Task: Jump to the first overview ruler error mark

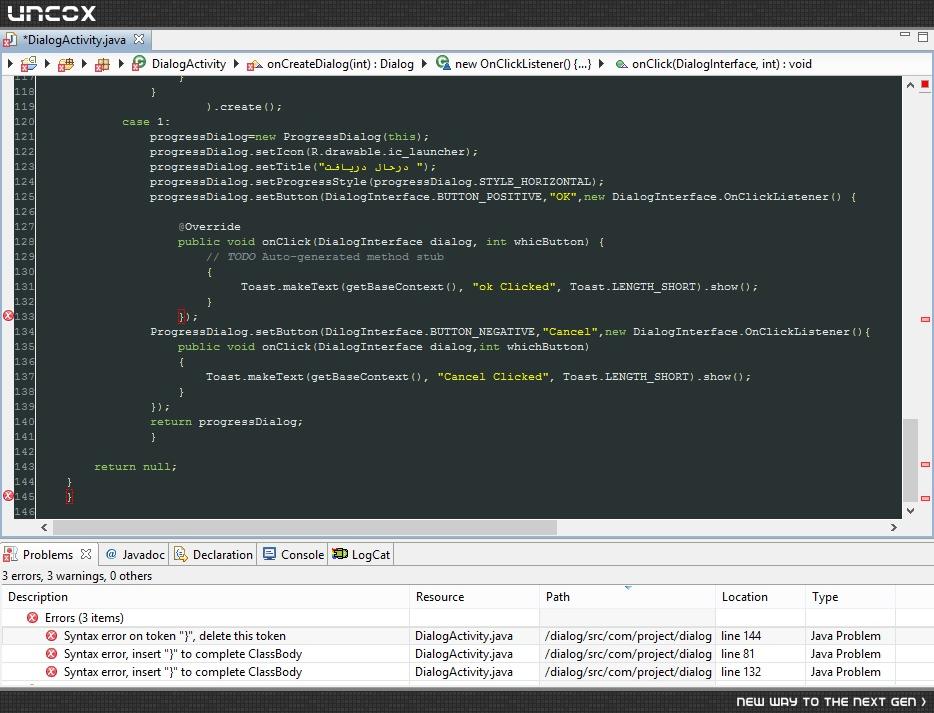Action: (925, 320)
